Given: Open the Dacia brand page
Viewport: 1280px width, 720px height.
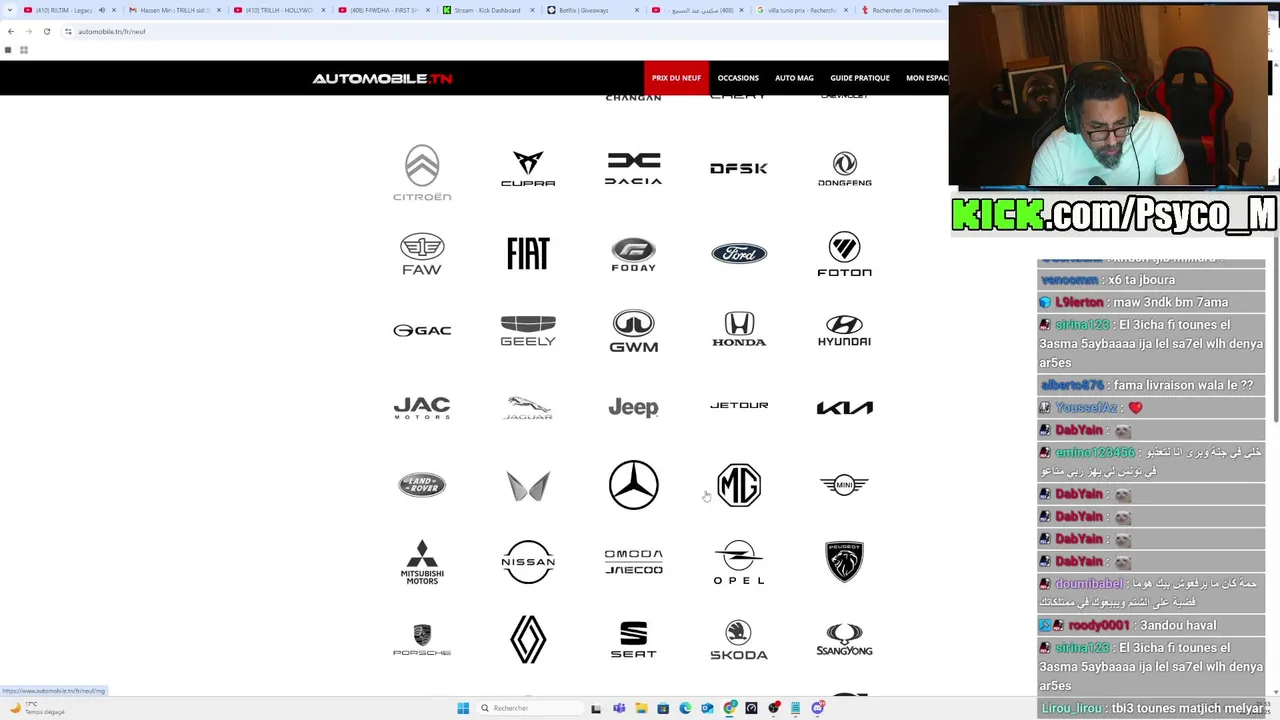Looking at the screenshot, I should pyautogui.click(x=633, y=169).
